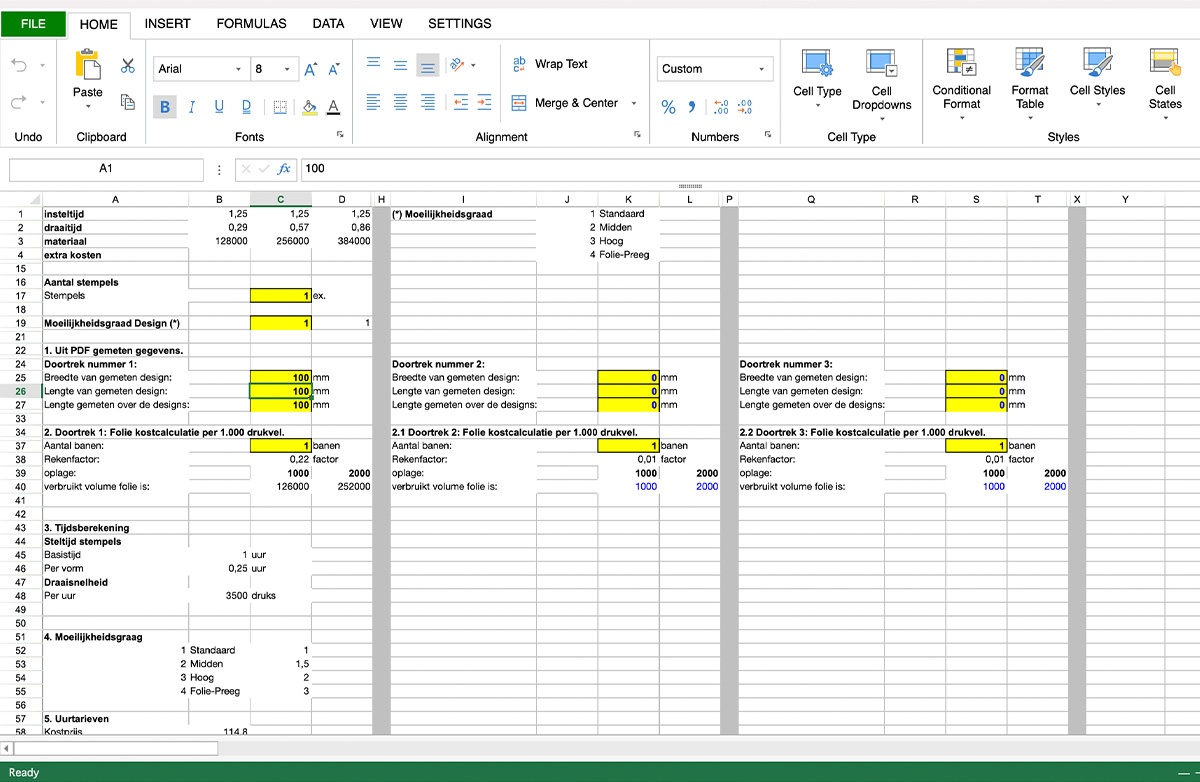Click the Redo arrow icon
Viewport: 1200px width, 782px height.
(20, 102)
